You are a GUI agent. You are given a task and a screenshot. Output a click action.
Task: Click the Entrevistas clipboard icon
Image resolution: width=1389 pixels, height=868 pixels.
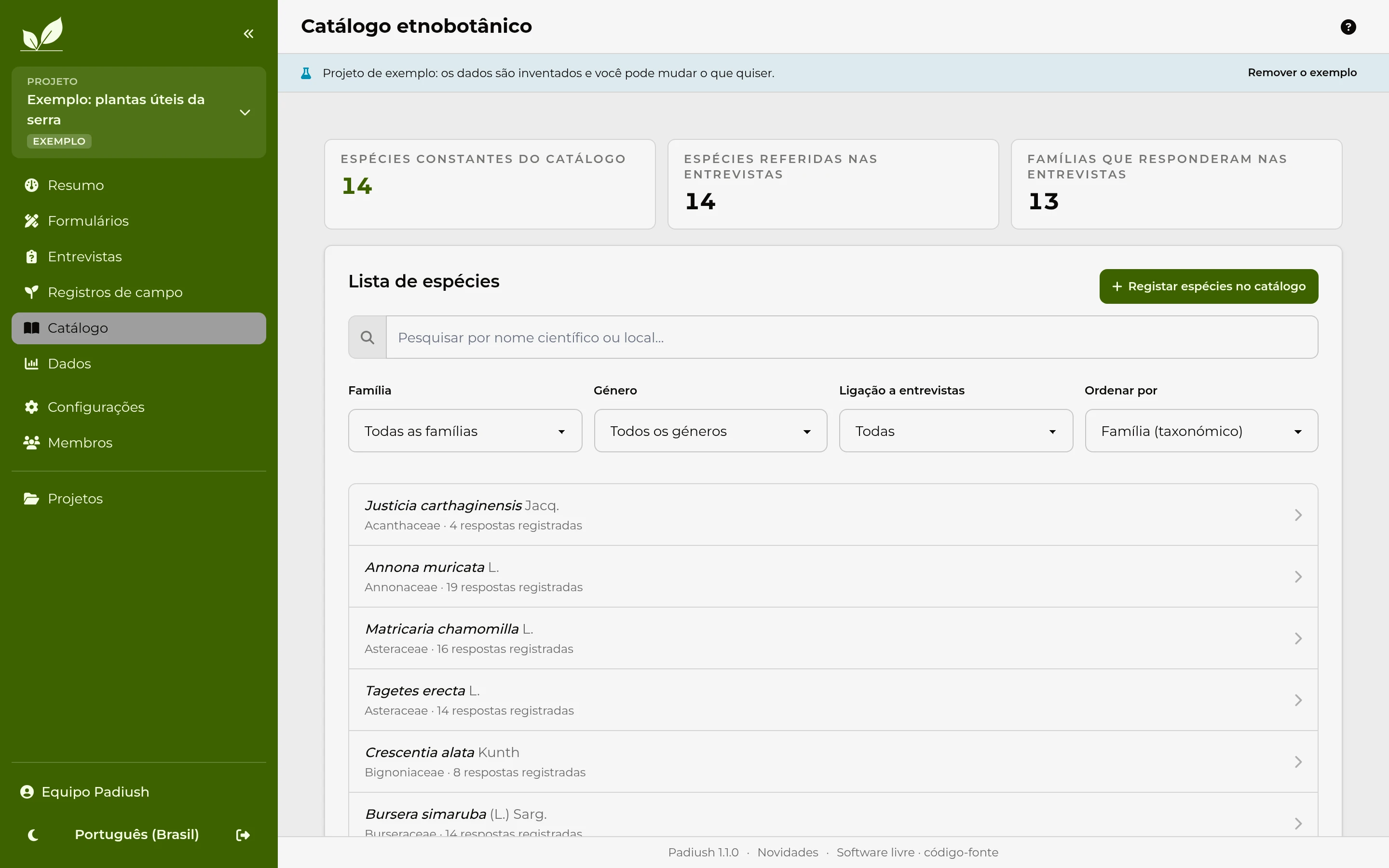point(31,257)
